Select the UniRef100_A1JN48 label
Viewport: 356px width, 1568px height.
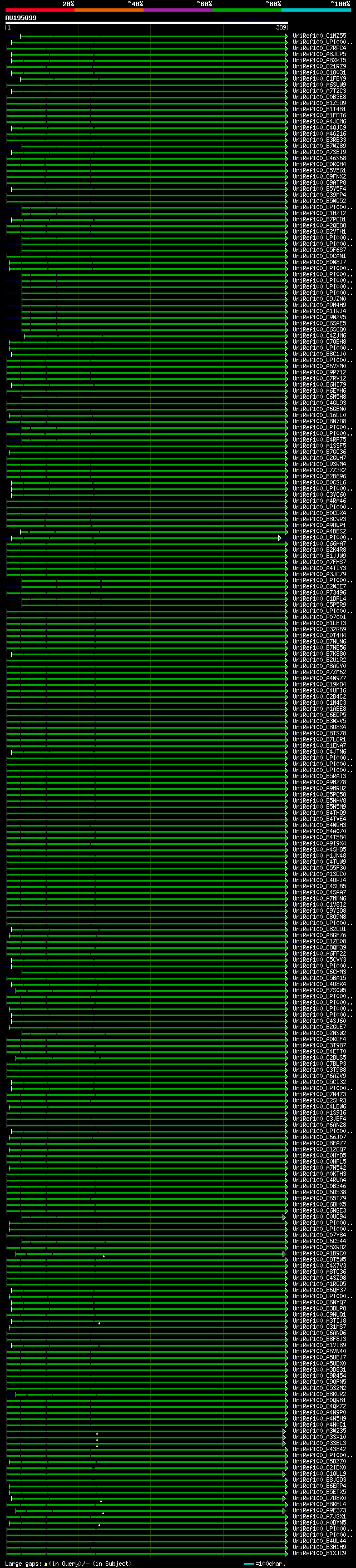[319, 856]
